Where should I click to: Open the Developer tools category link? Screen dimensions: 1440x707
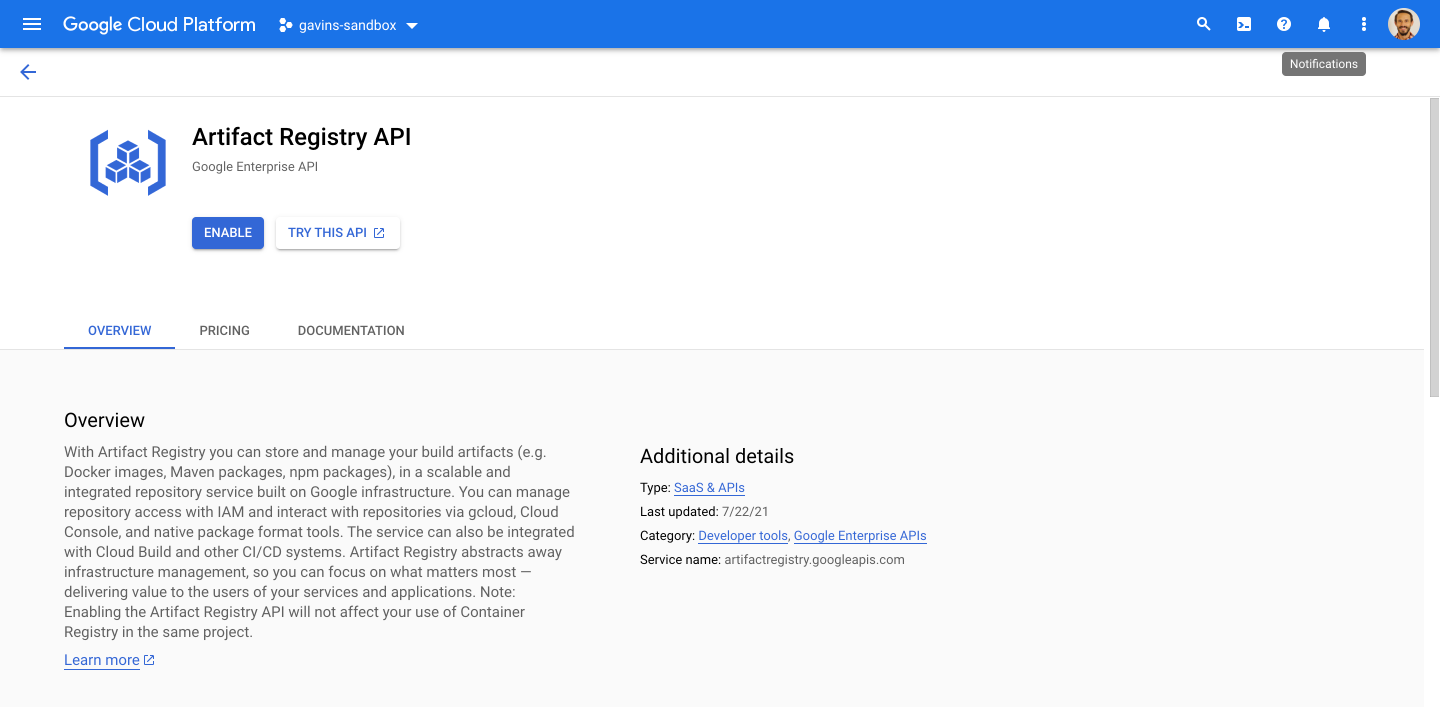click(742, 535)
